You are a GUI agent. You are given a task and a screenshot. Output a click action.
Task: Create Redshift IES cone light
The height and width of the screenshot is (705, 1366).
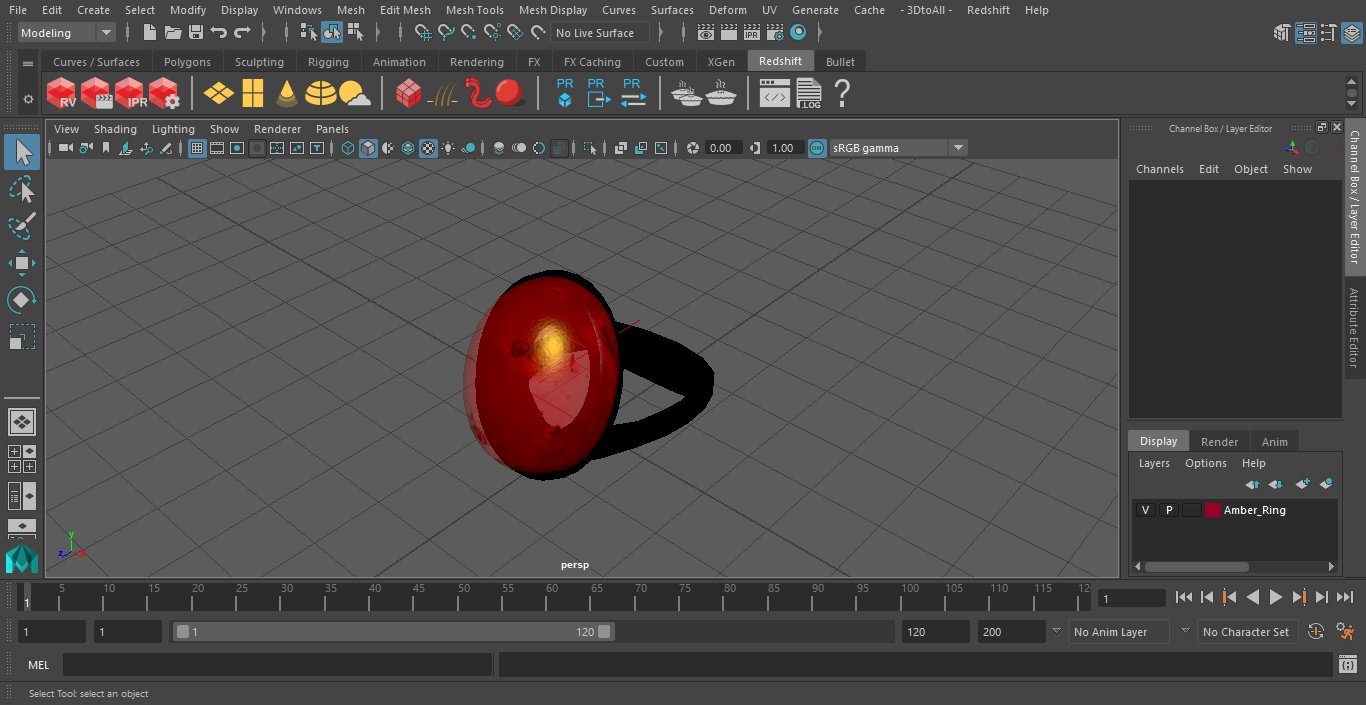(287, 93)
